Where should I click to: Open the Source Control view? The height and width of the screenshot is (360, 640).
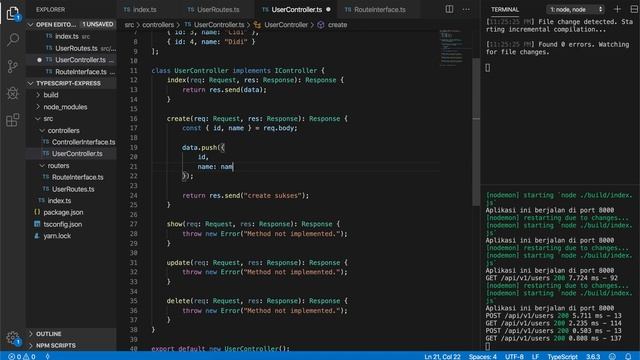(x=13, y=66)
